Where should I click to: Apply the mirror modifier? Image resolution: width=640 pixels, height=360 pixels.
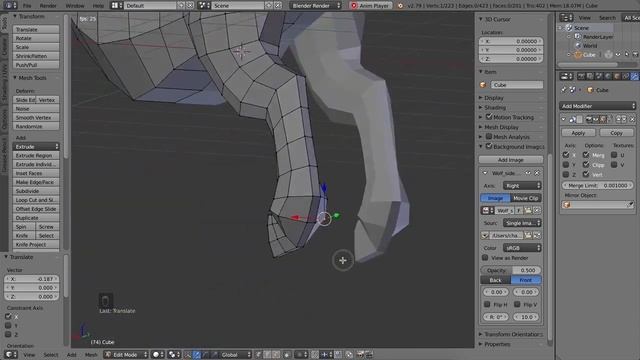[578, 133]
